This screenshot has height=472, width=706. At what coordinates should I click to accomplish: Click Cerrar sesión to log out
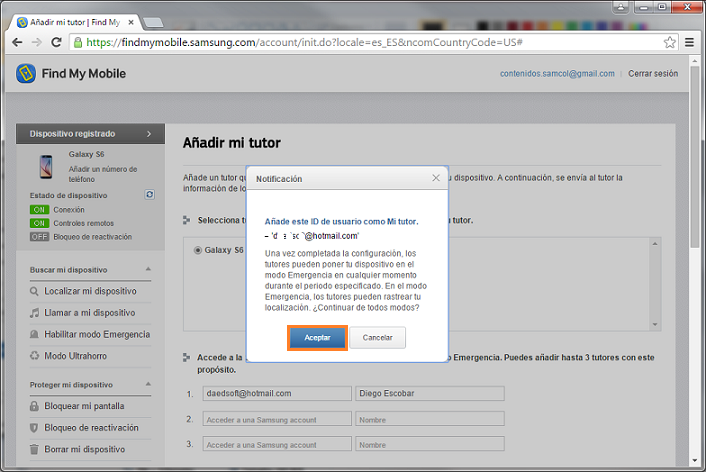click(x=653, y=73)
